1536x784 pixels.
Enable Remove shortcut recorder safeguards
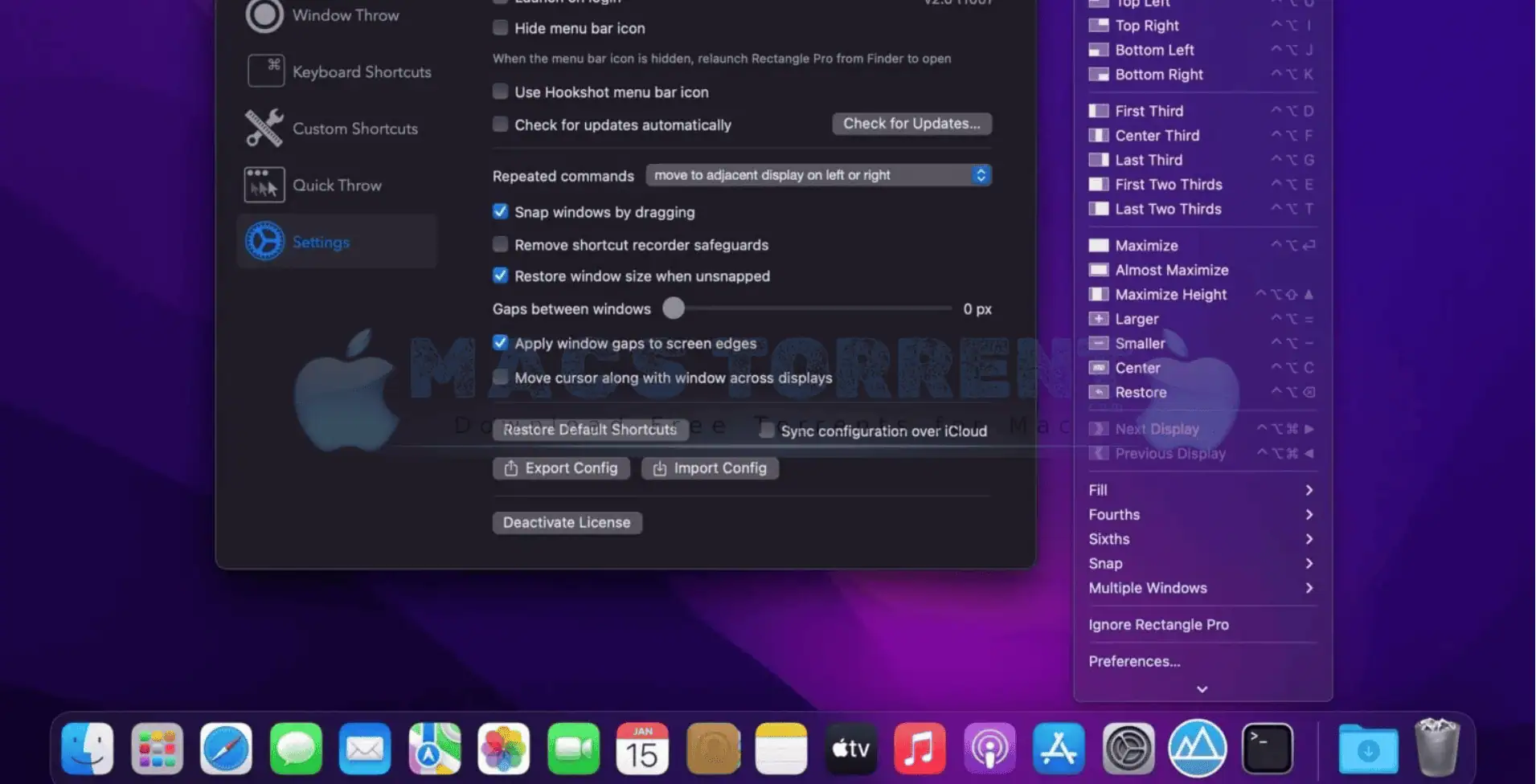(x=500, y=244)
